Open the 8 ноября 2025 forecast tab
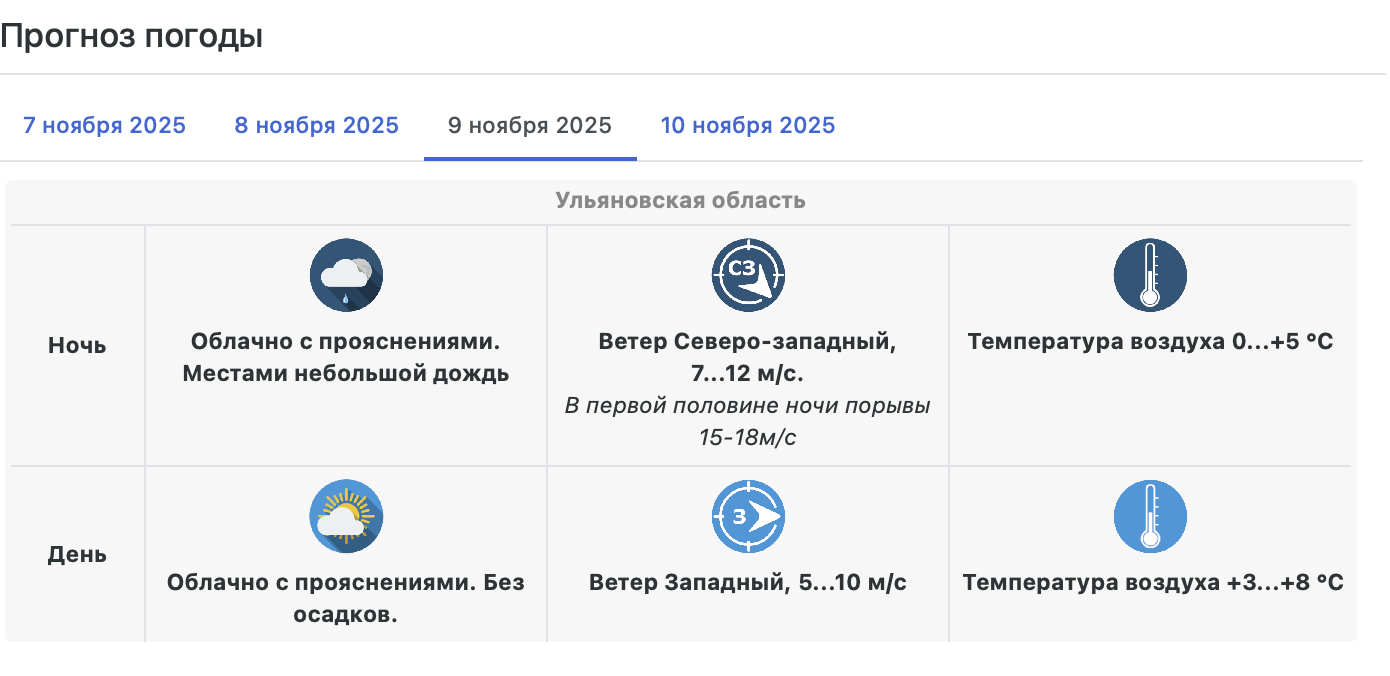 (x=316, y=126)
